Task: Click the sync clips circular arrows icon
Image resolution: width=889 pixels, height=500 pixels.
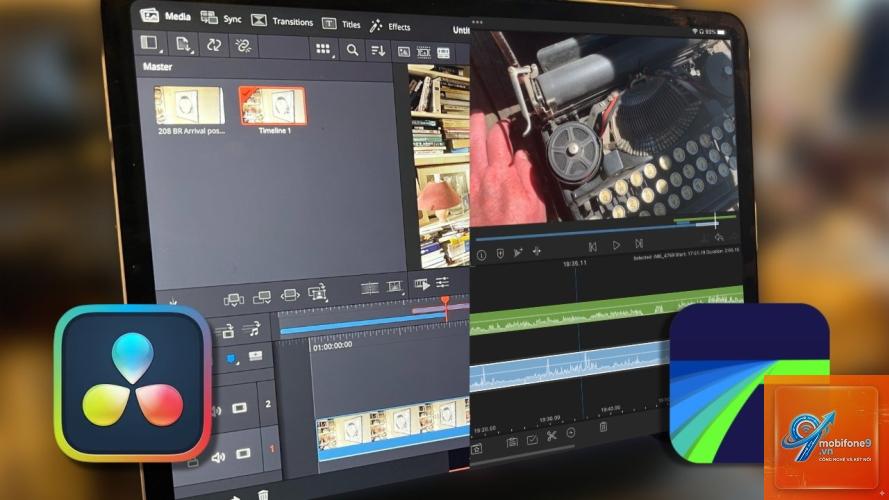Action: (214, 45)
